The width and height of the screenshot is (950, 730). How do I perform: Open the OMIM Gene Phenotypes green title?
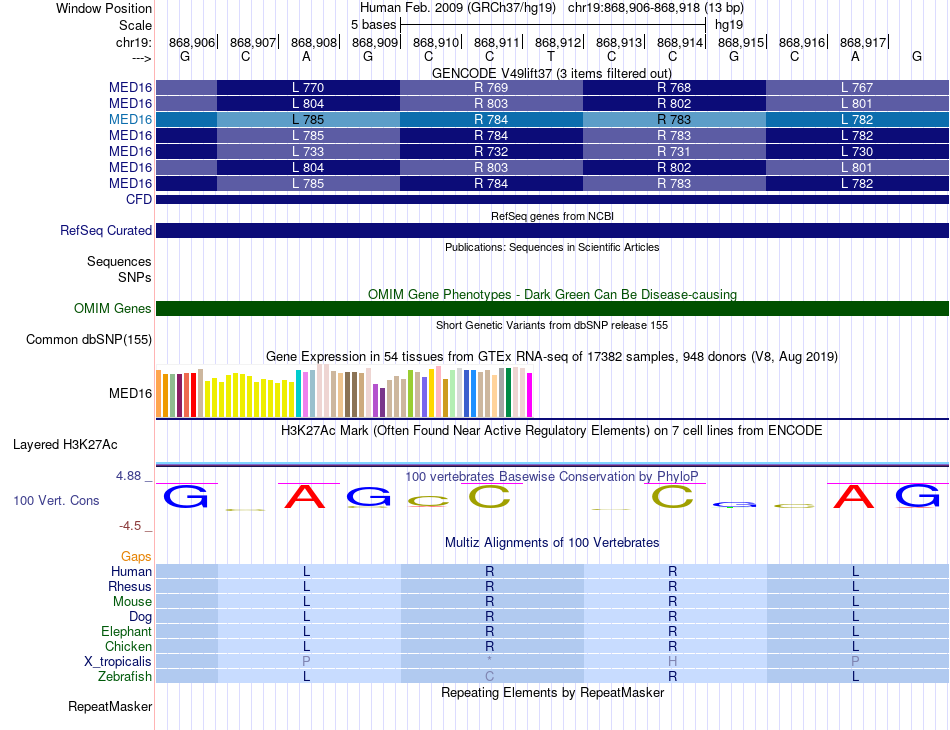click(x=553, y=294)
